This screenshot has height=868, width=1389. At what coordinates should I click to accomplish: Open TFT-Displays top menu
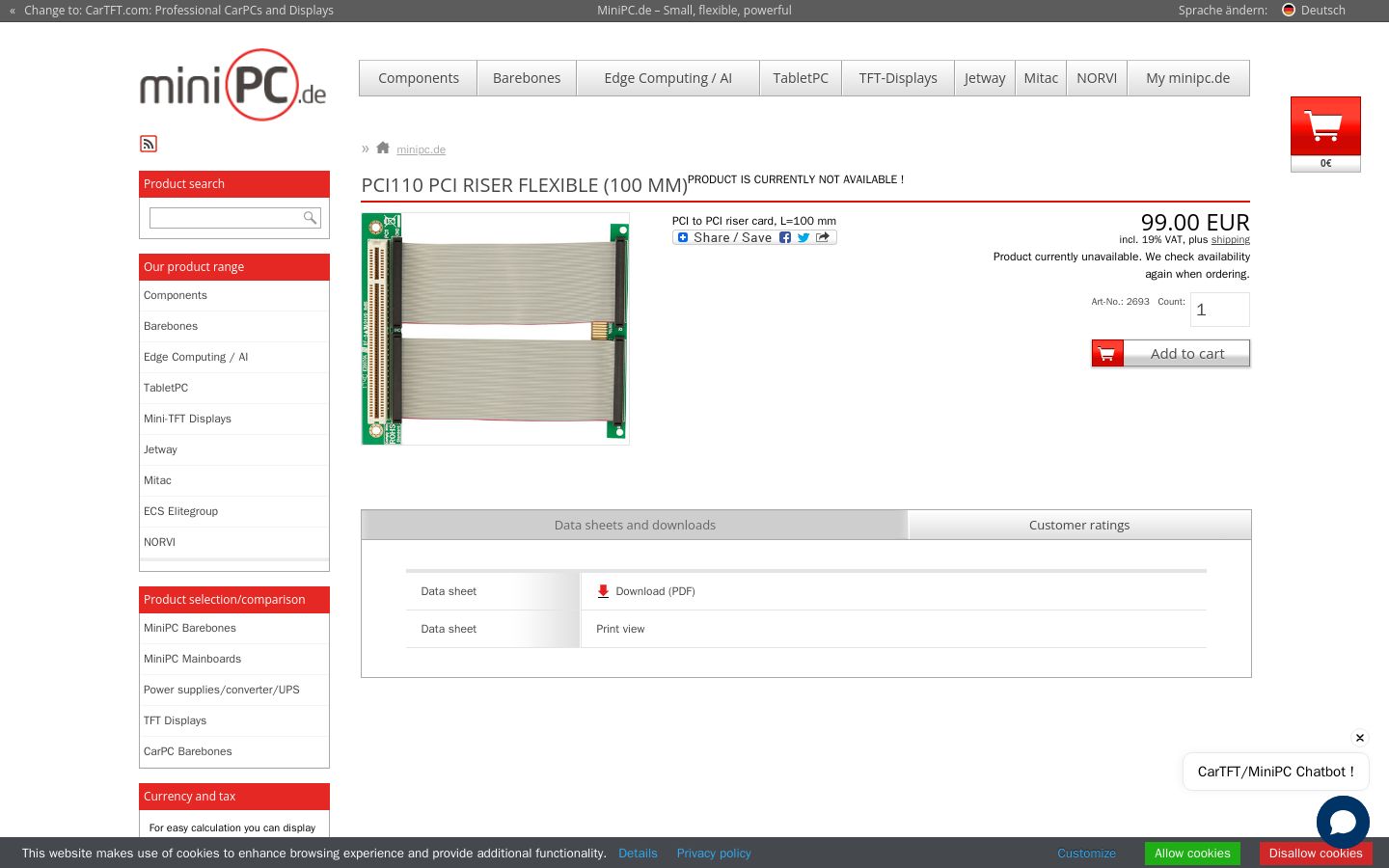point(898,78)
